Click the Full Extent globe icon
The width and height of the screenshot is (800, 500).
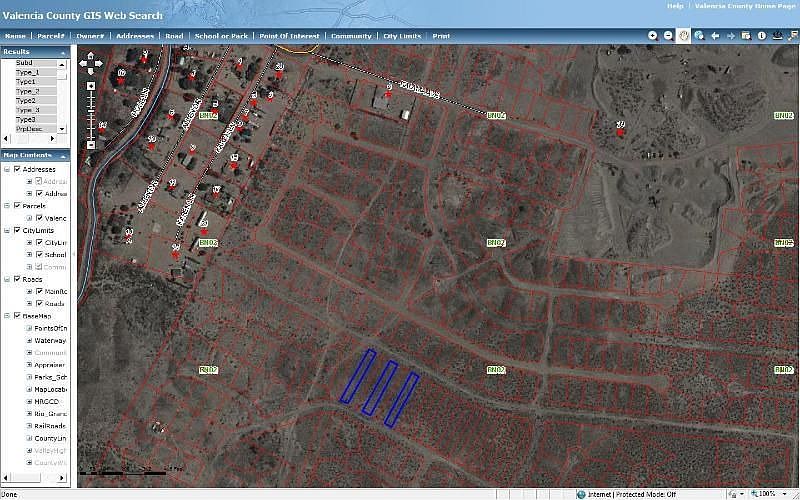point(700,35)
